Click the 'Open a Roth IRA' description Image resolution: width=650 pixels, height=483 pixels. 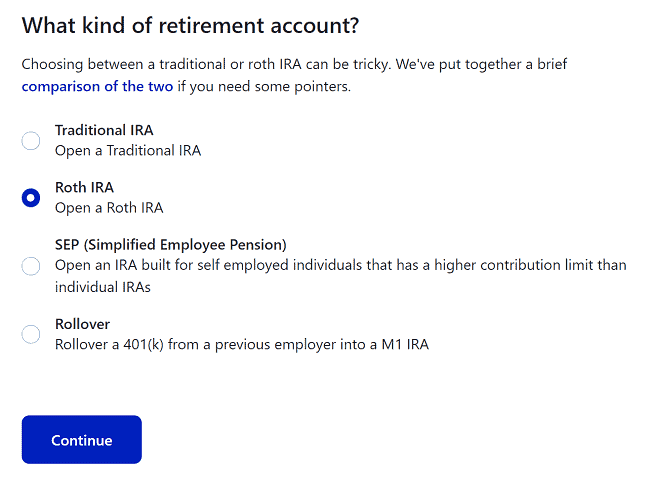[x=109, y=208]
